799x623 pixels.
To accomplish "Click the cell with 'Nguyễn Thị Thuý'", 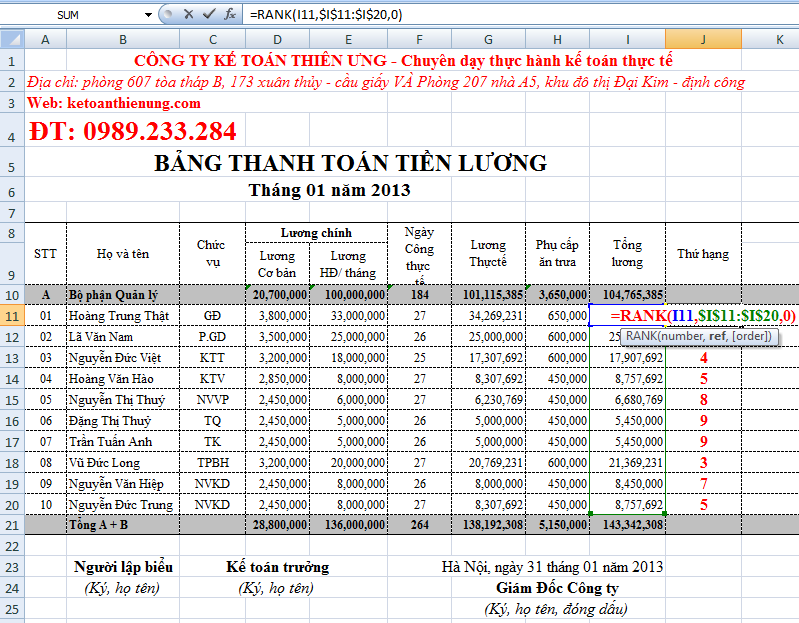I will (x=123, y=400).
